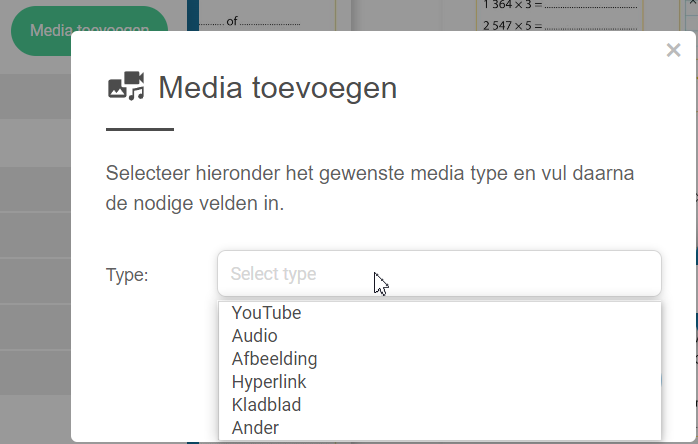Pick the Kladblad option
Image resolution: width=698 pixels, height=444 pixels.
266,405
